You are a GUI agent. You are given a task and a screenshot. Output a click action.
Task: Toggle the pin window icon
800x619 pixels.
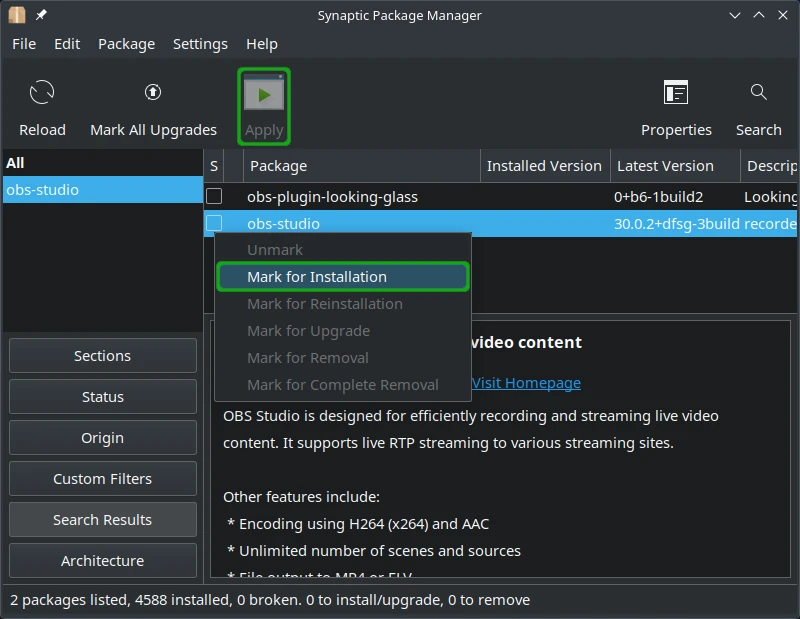(41, 15)
